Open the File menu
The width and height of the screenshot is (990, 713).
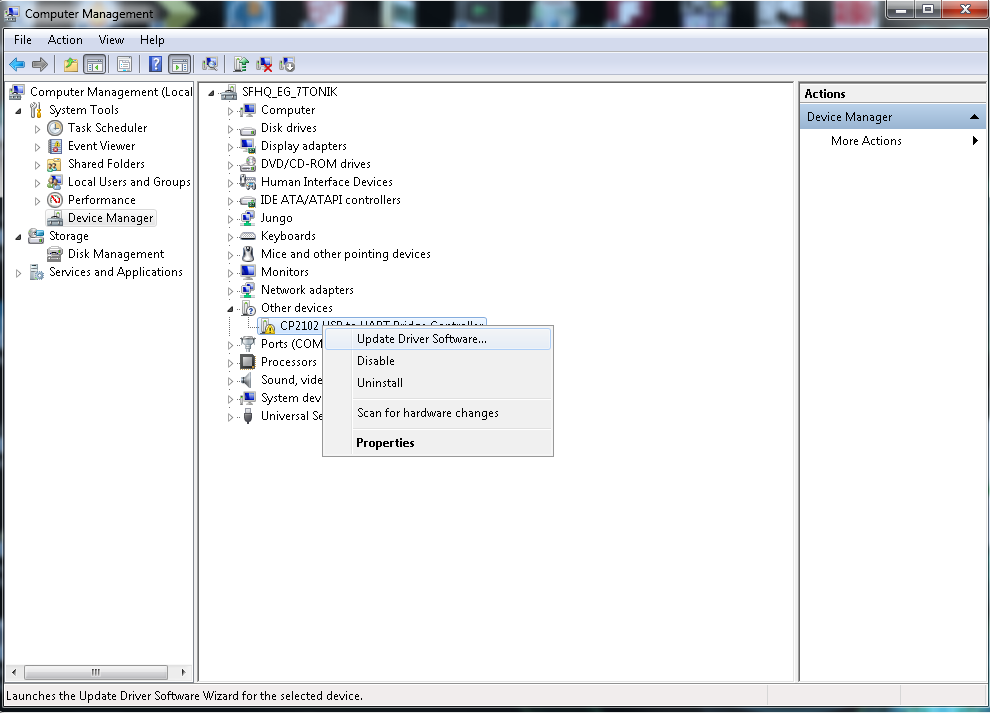point(23,40)
